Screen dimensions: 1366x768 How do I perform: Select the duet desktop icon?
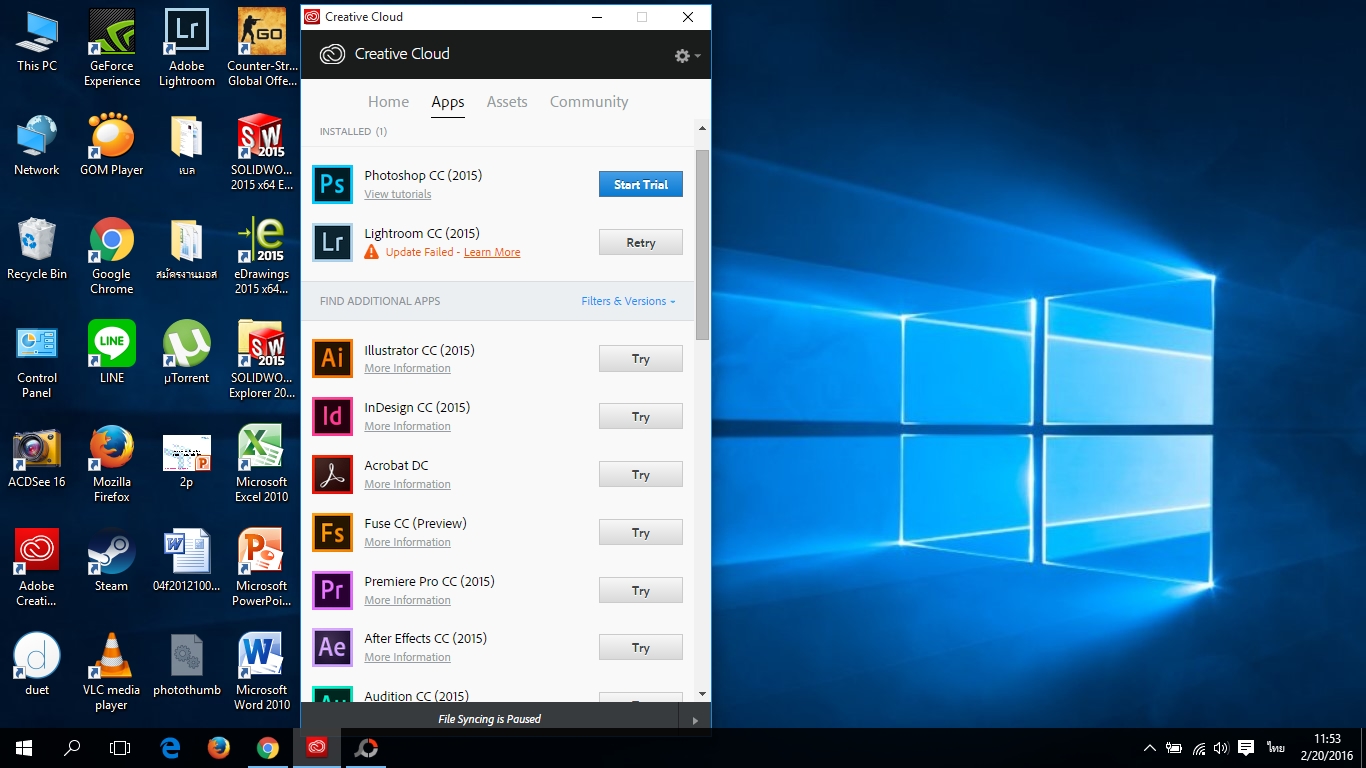point(37,665)
